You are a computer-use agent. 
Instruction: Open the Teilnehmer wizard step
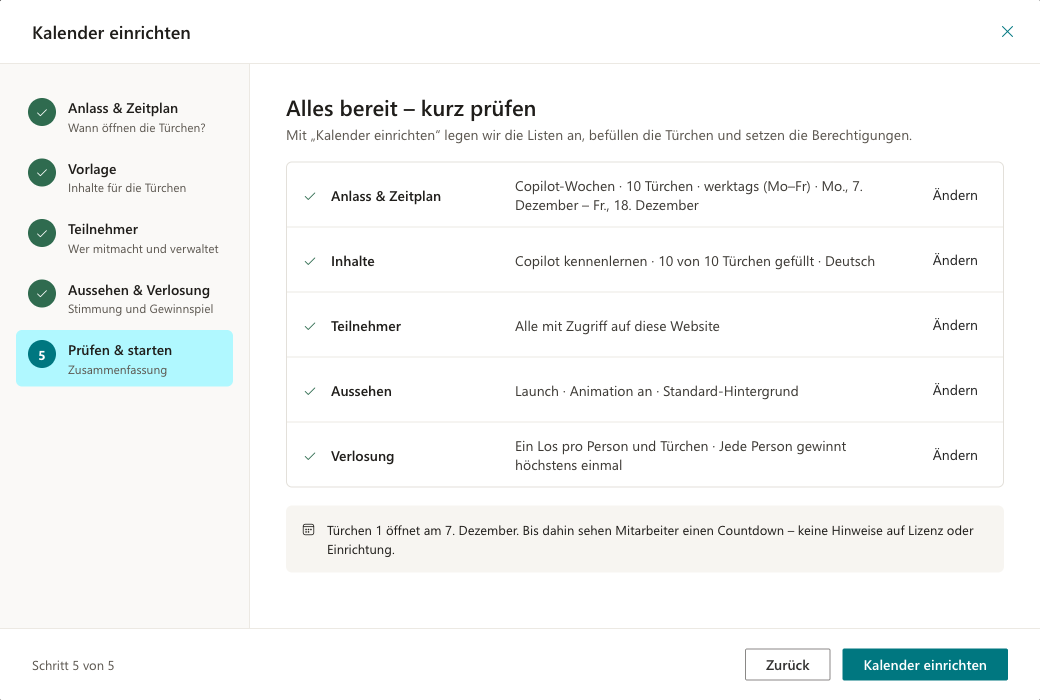pos(125,238)
